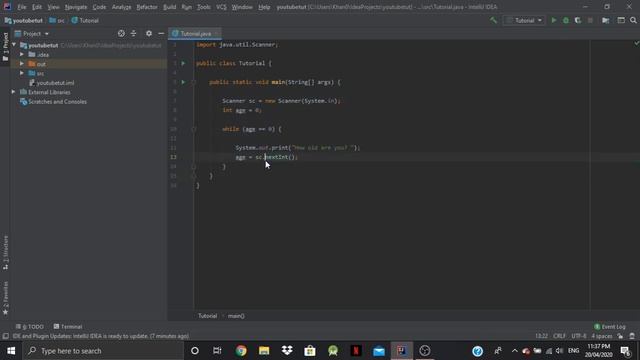
Task: Click the IntelliJ IDEA taskbar icon
Action: [402, 351]
